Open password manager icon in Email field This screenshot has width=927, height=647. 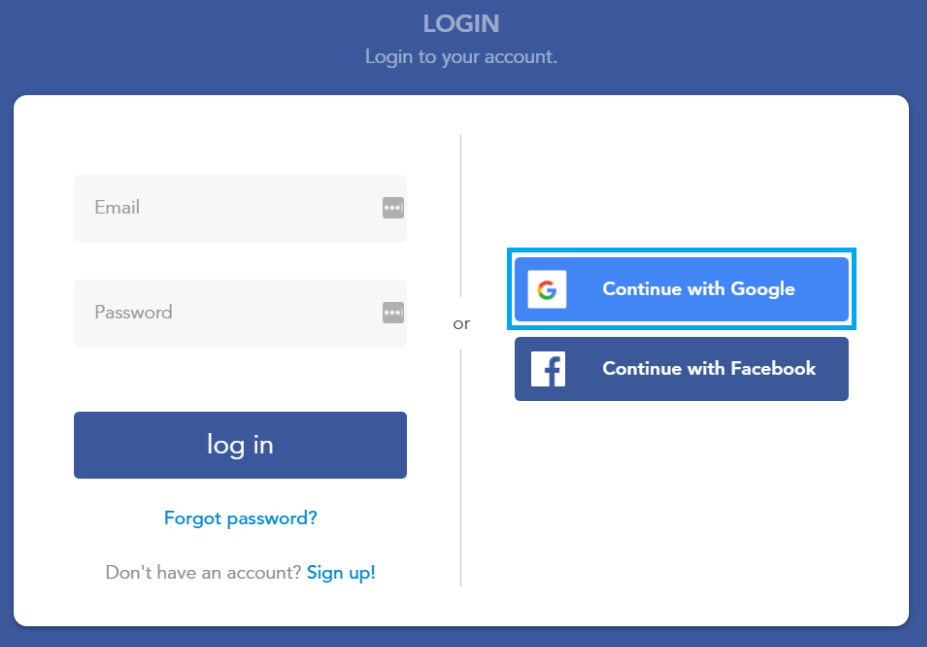pyautogui.click(x=393, y=208)
